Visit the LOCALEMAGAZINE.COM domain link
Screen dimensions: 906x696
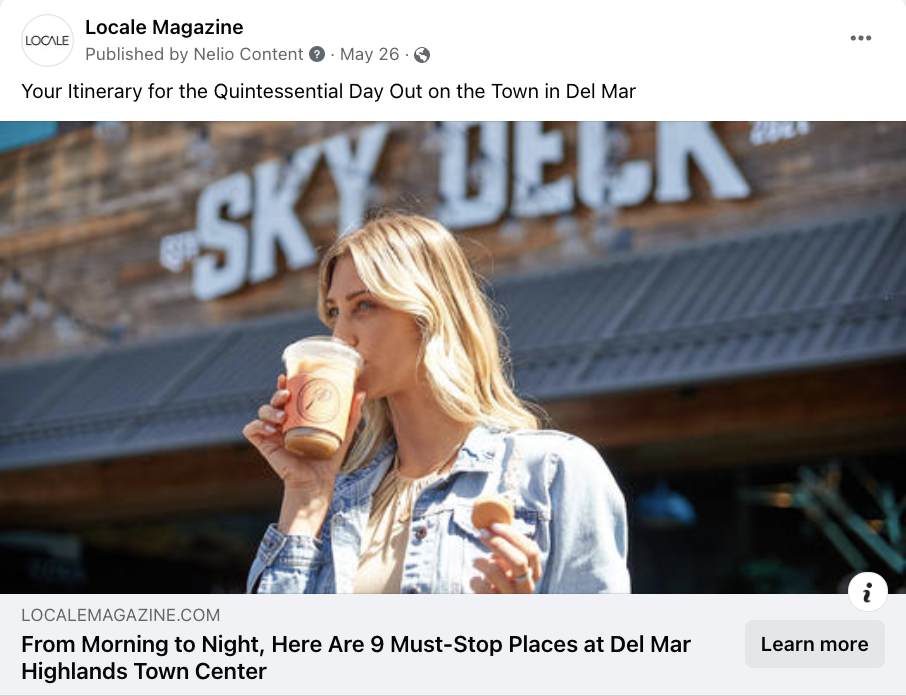point(121,615)
